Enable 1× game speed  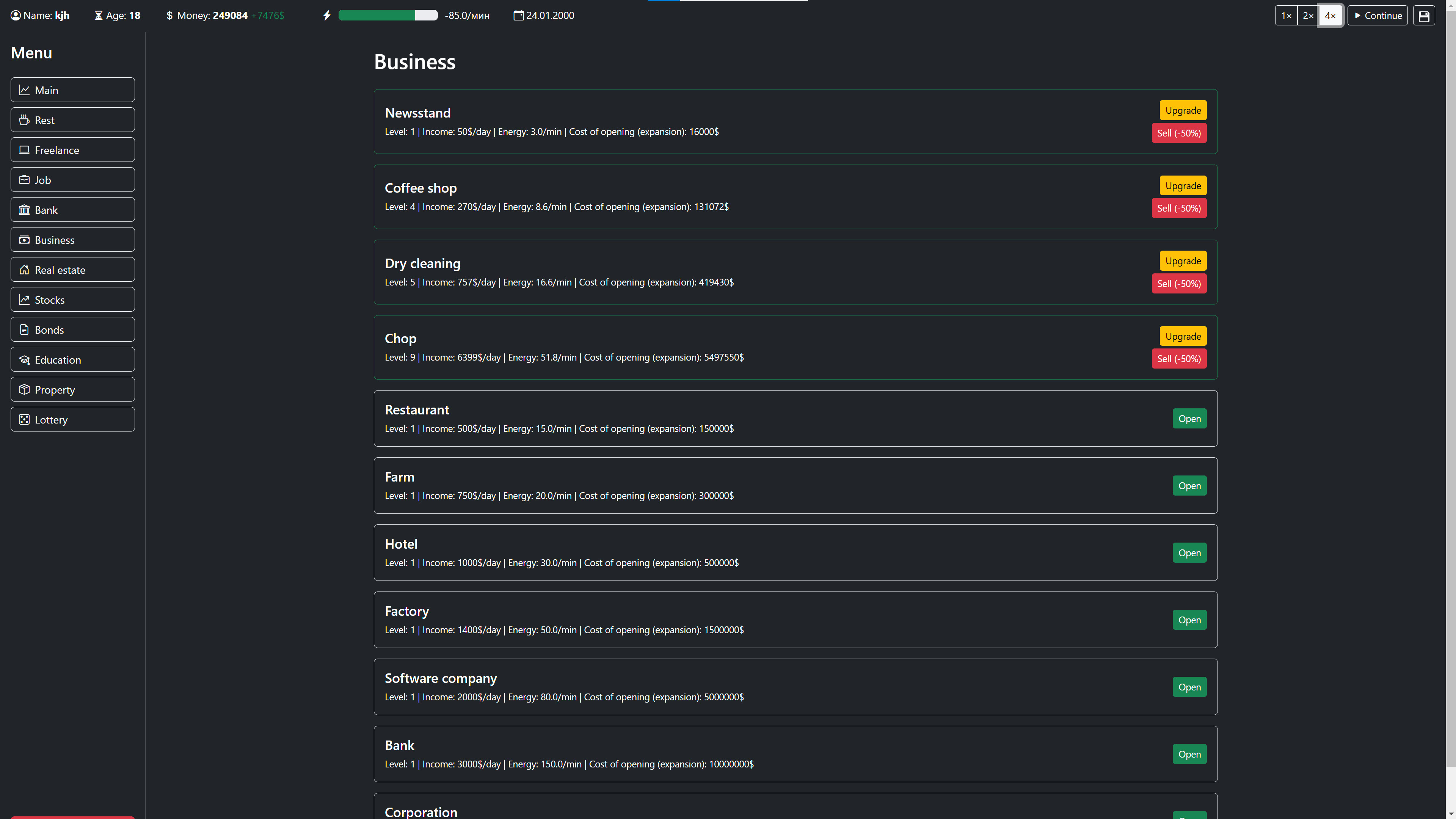1287,15
